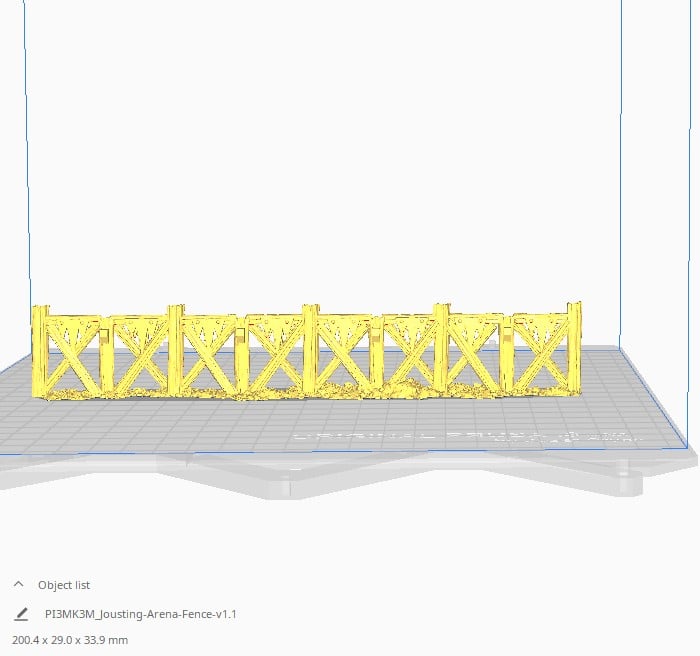Click the fourth tall fence post from the left
Viewport: 700px width, 656px height.
coord(440,345)
